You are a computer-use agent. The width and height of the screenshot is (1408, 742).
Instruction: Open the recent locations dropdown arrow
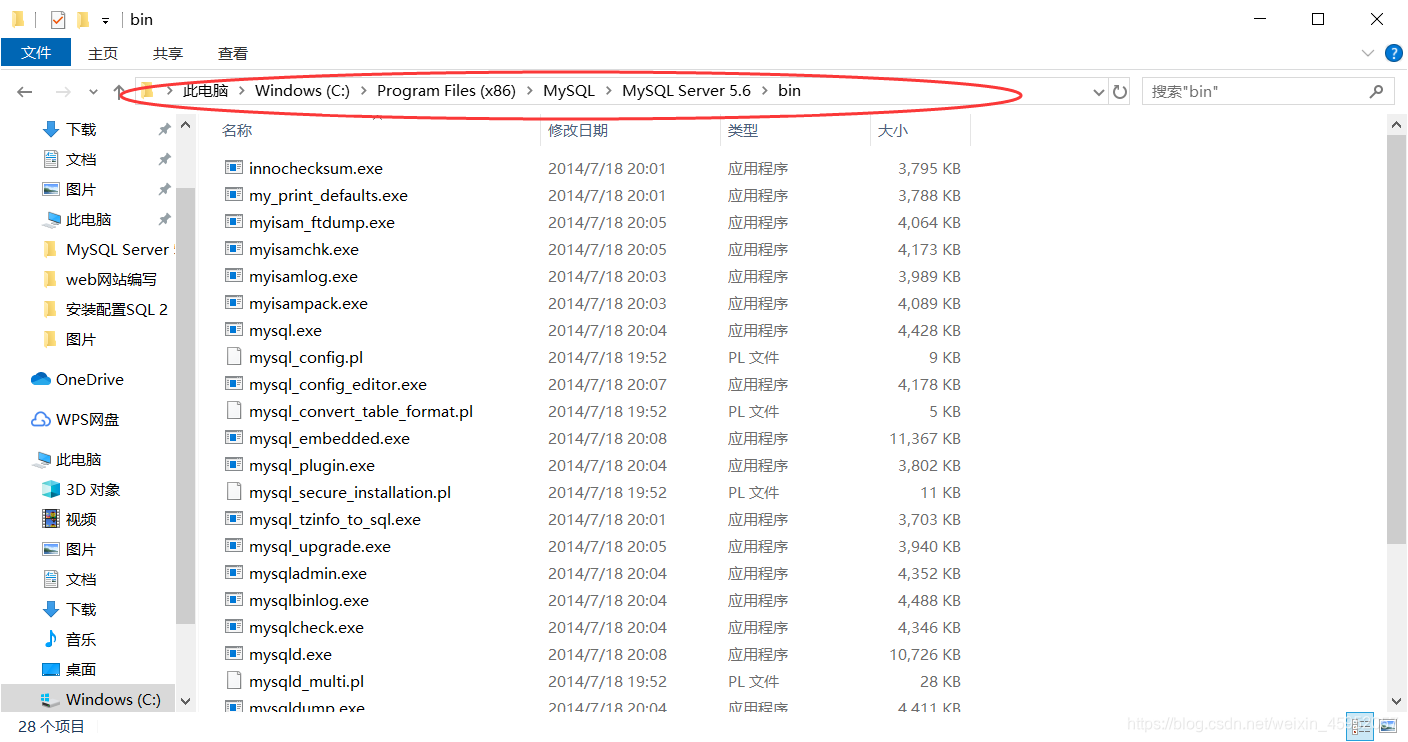click(93, 91)
